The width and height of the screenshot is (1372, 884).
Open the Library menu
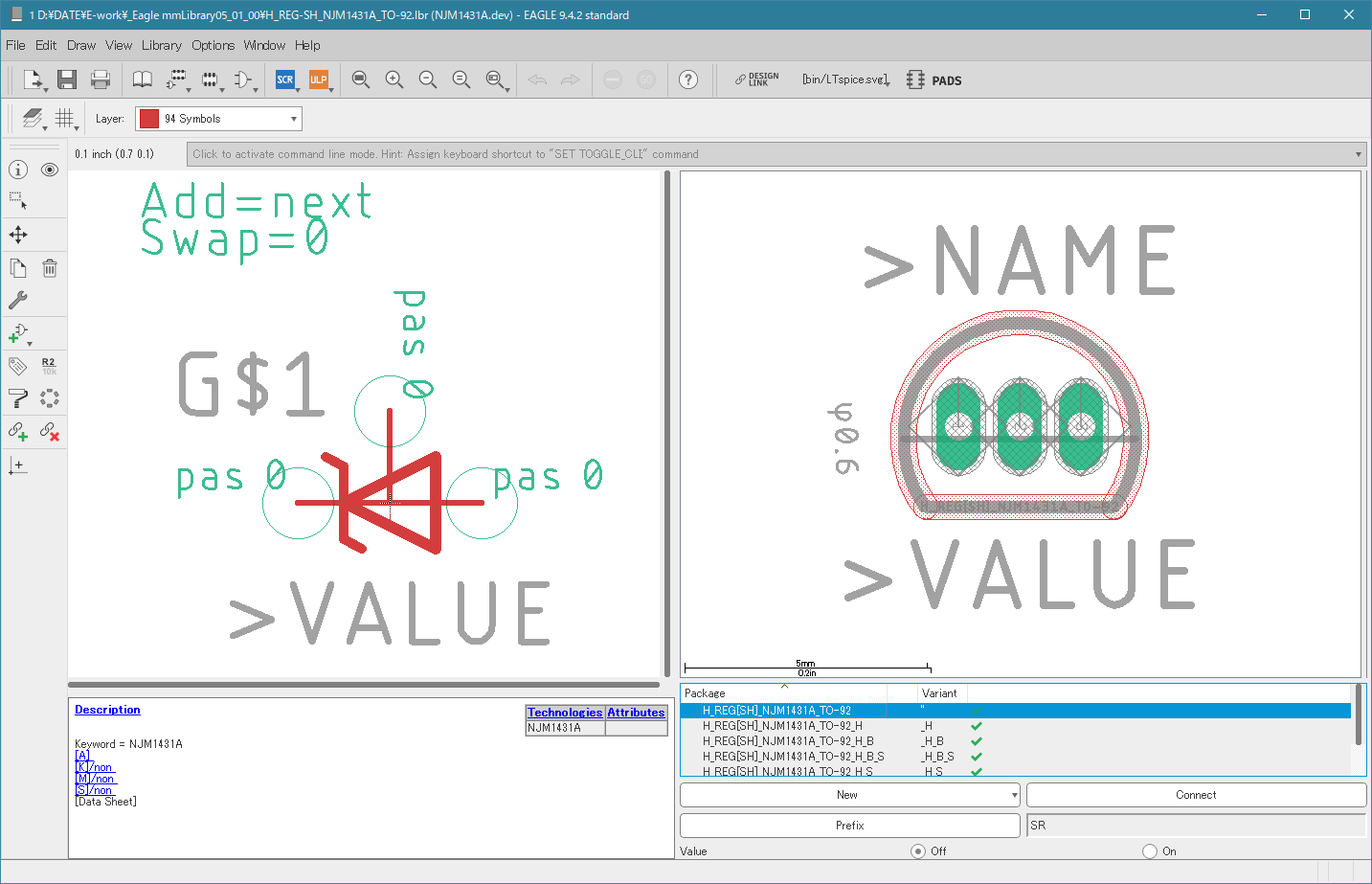coord(161,45)
